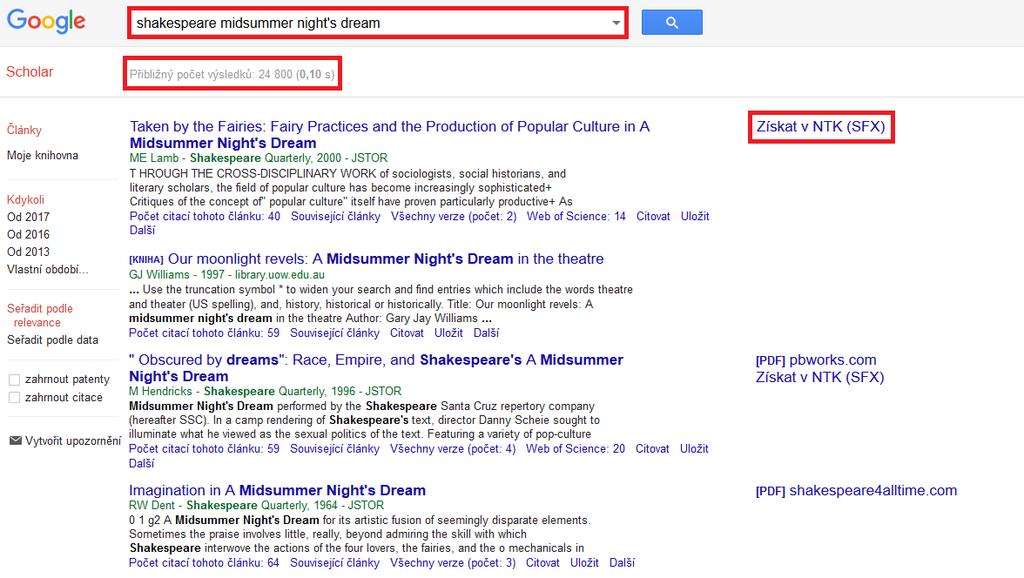Click author link ME Lamb

154,158
